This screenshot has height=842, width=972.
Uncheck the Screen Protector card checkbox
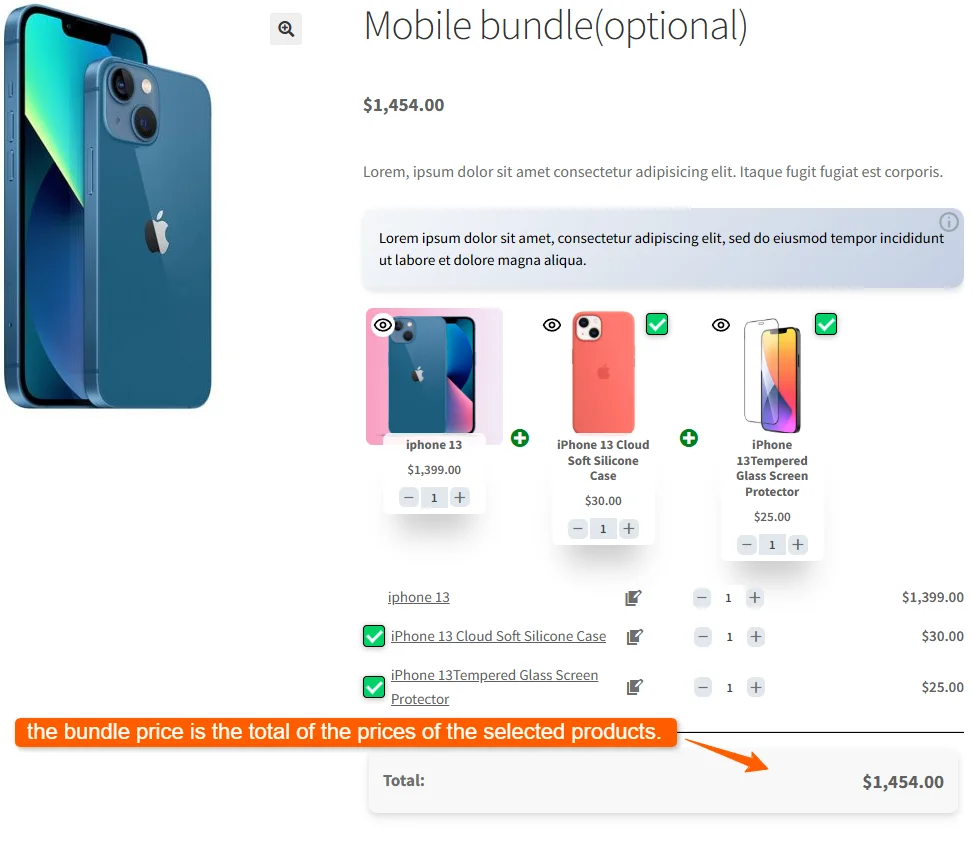tap(826, 324)
